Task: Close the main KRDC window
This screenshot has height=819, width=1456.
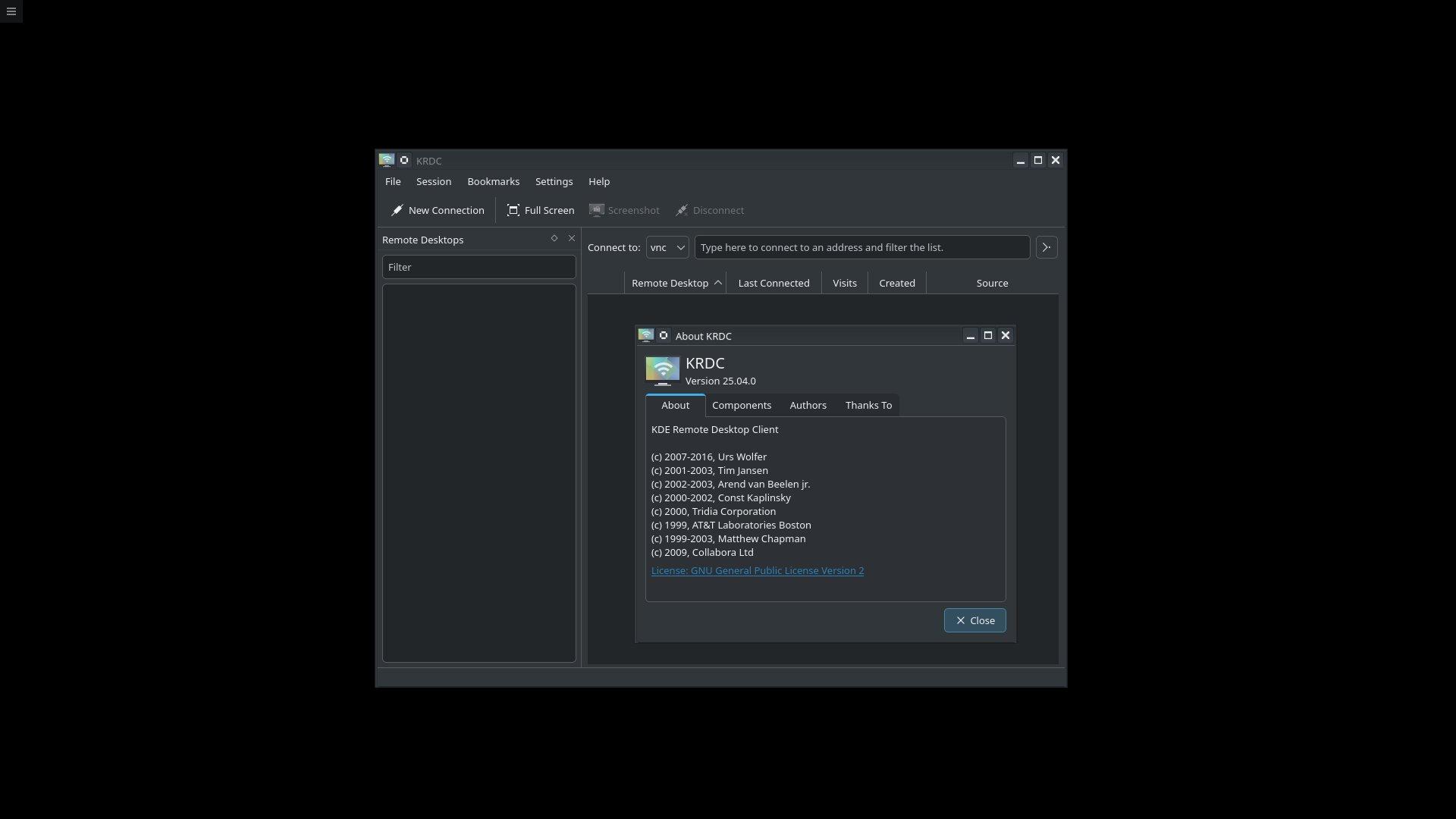Action: (1055, 160)
